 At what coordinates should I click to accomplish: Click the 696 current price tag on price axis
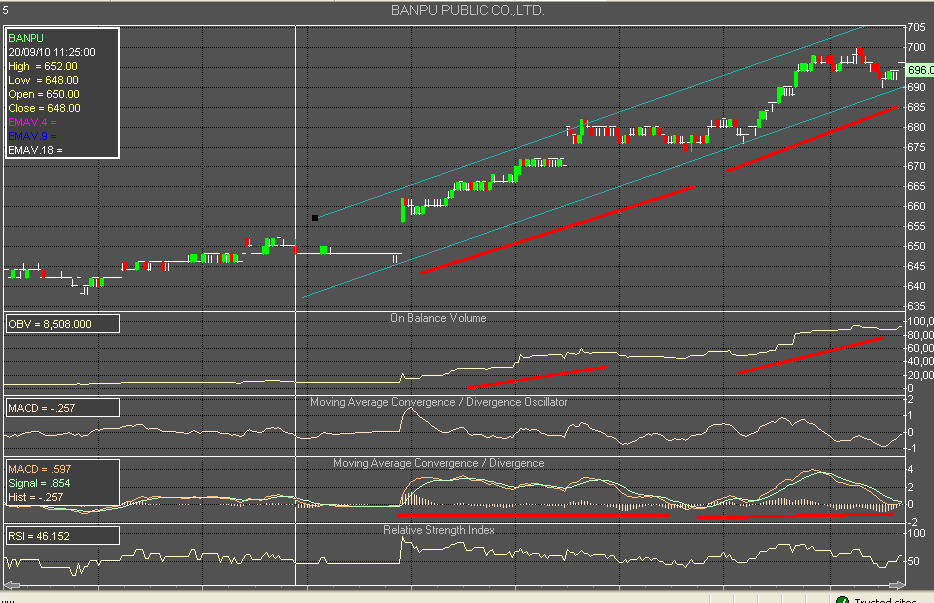[920, 70]
